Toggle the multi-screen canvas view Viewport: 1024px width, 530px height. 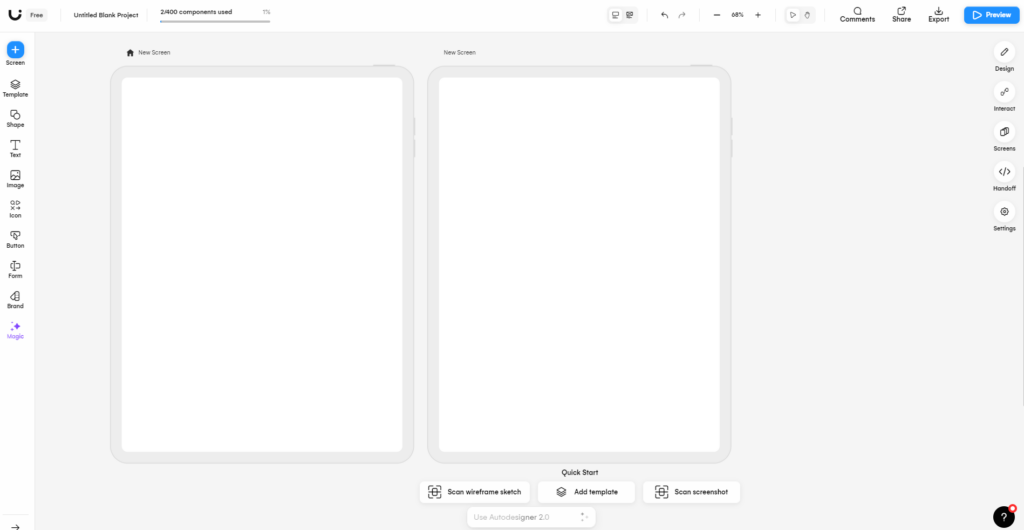[630, 15]
